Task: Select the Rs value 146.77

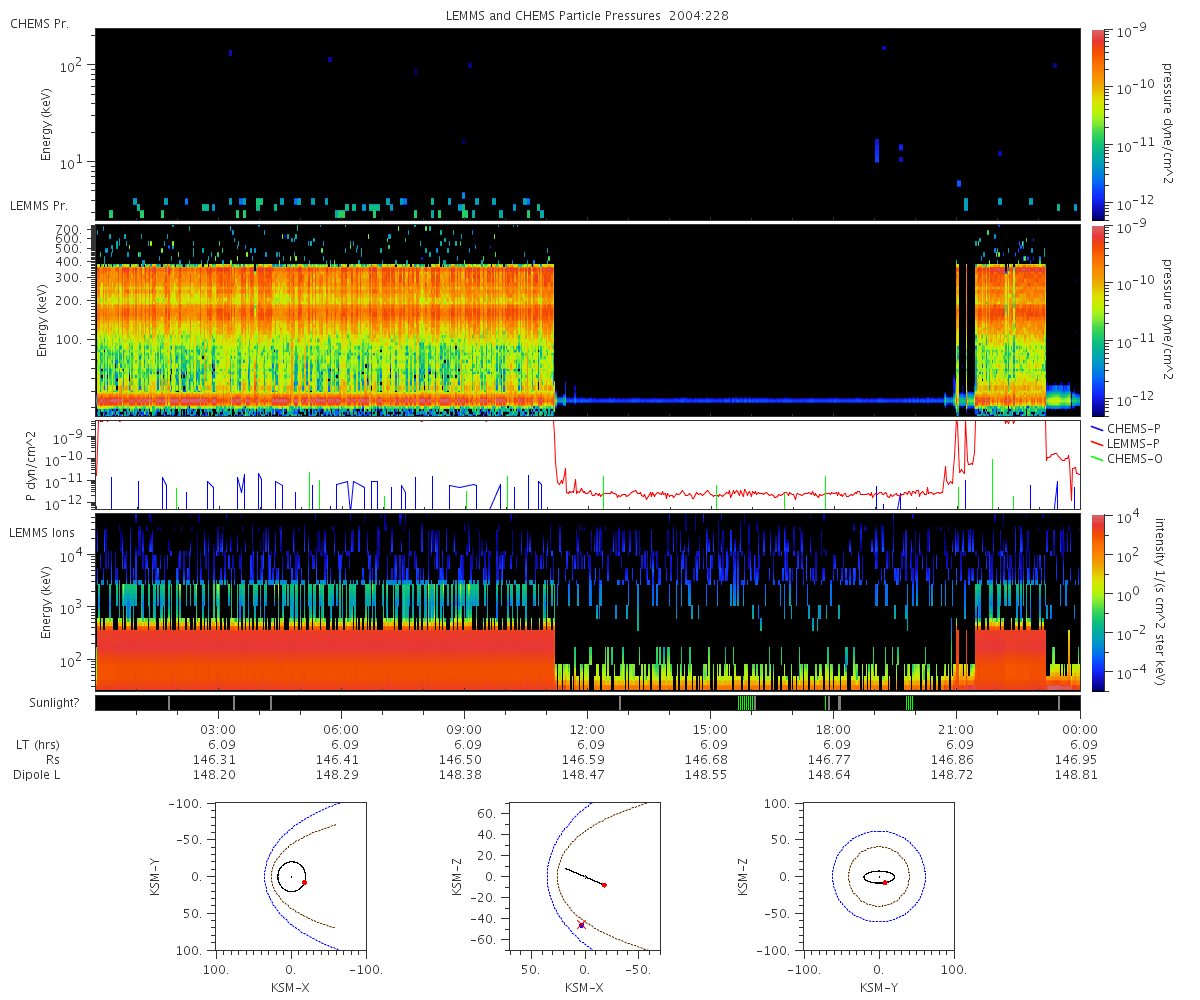Action: pyautogui.click(x=828, y=760)
